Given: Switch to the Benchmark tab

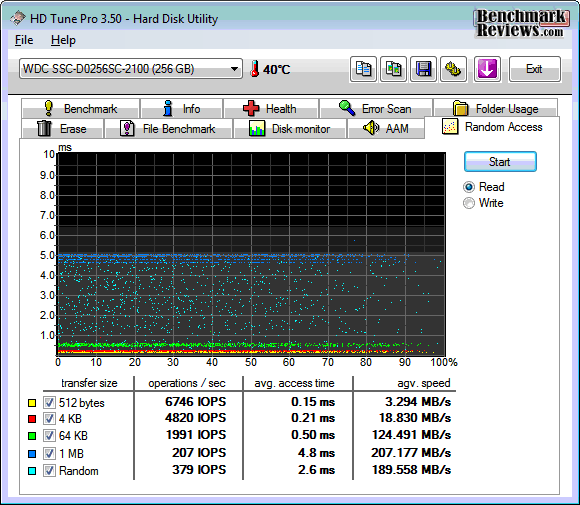Looking at the screenshot, I should (x=81, y=108).
